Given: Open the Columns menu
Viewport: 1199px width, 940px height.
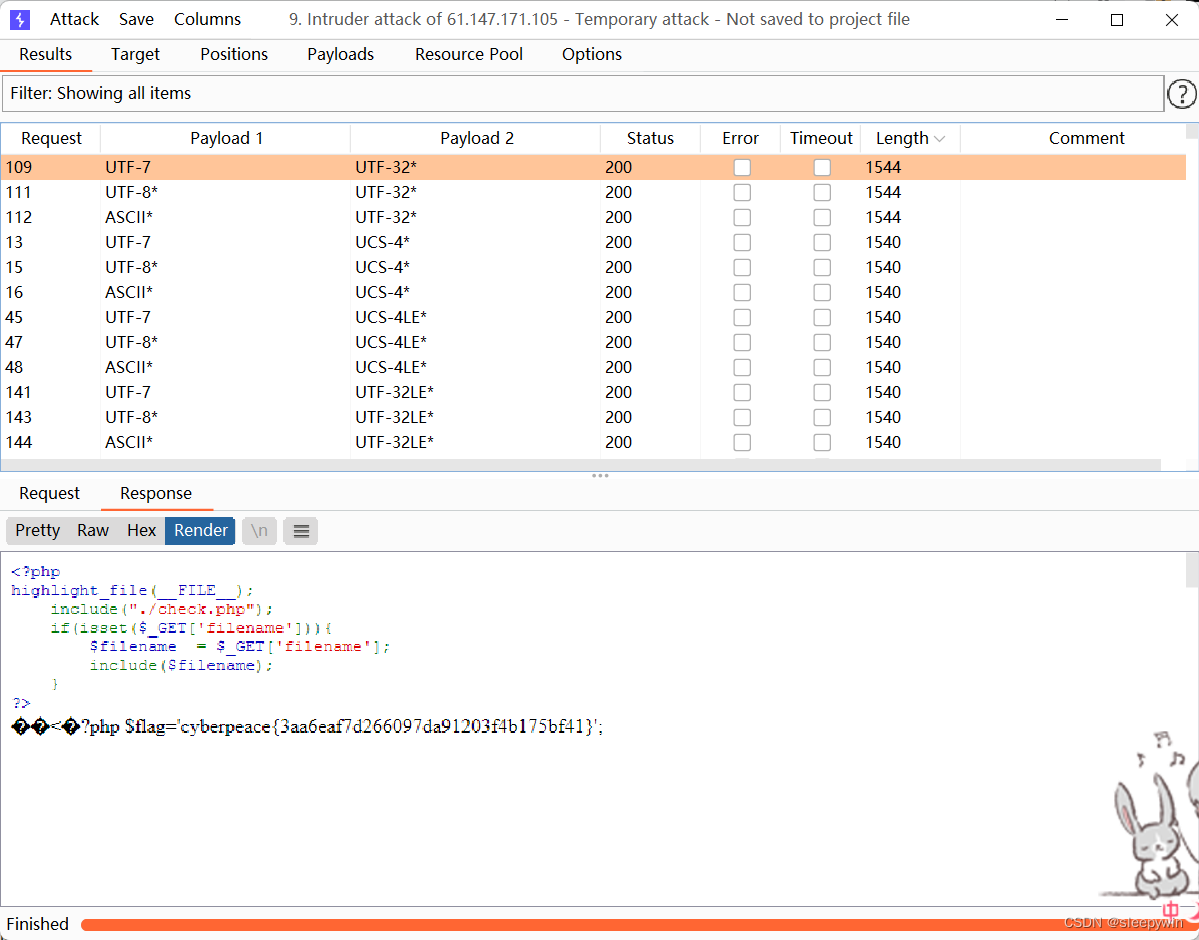Looking at the screenshot, I should (x=207, y=18).
